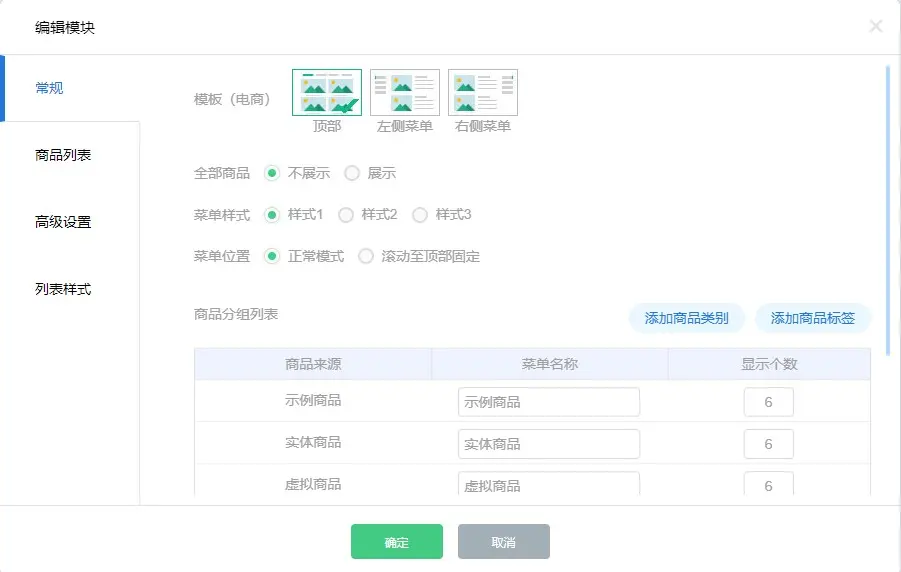Close the 编辑模块 dialog
The width and height of the screenshot is (901, 572).
click(876, 27)
